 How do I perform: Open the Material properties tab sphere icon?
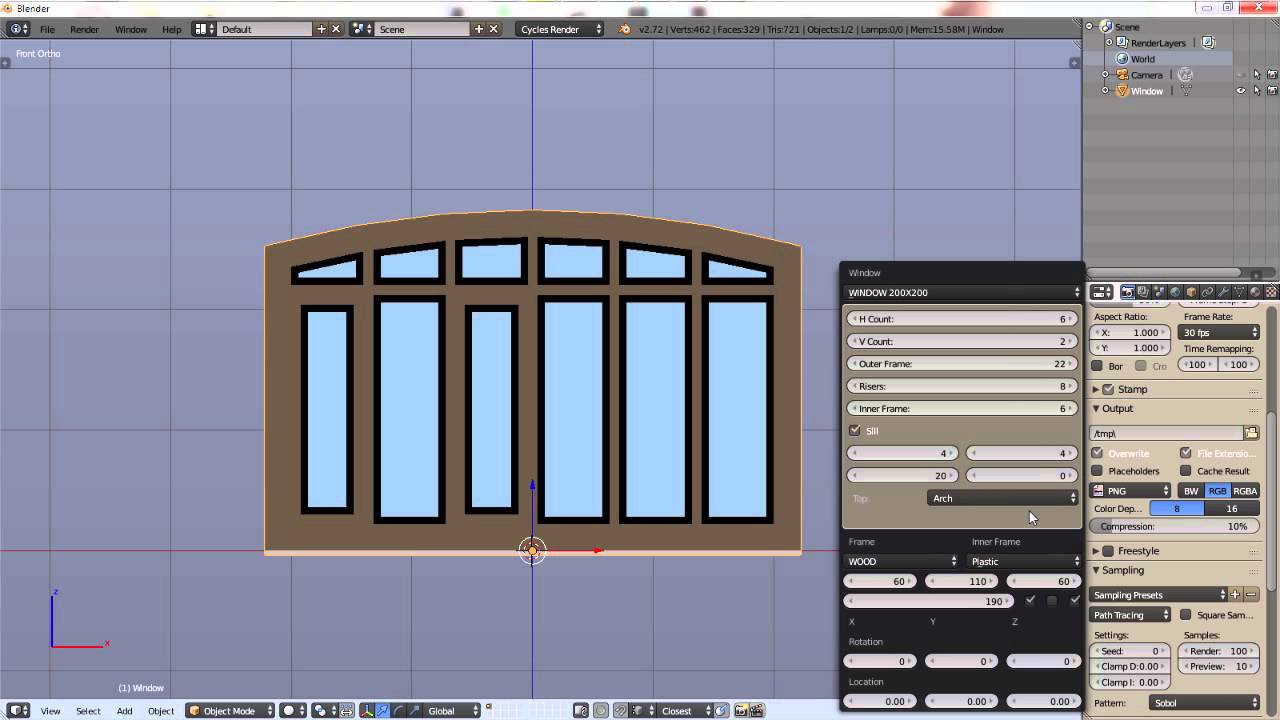1255,292
